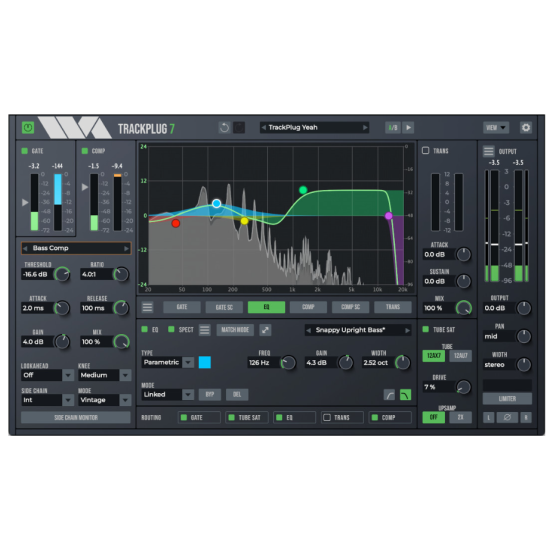
Task: Open the TrackPlug Yeah preset selector
Action: tap(314, 127)
